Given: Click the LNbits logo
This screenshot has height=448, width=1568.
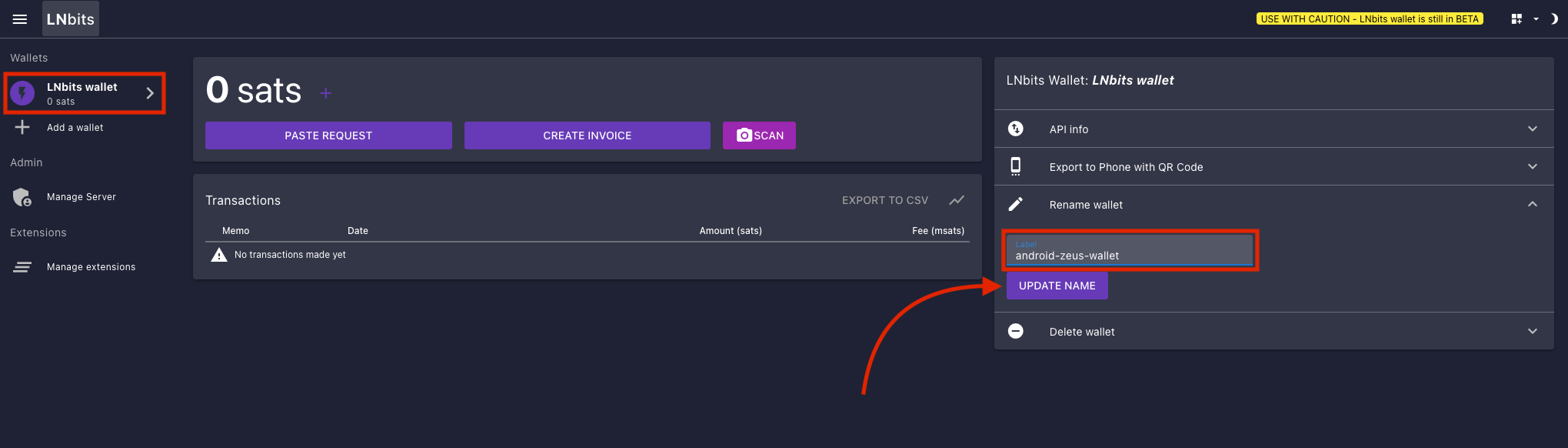Looking at the screenshot, I should click(x=70, y=19).
